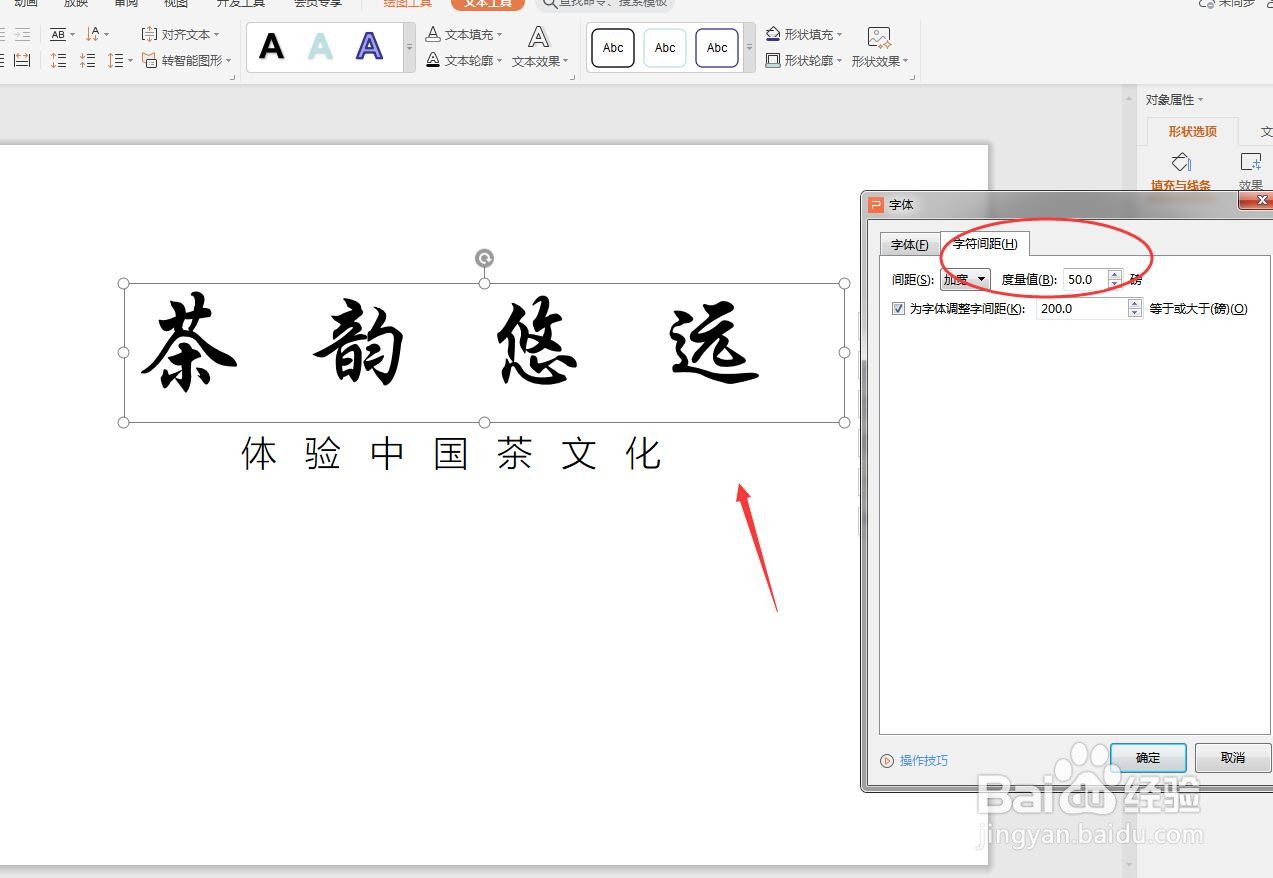Open the 文本轮廓 dropdown arrow
Screen dimensions: 1273x878
click(500, 61)
